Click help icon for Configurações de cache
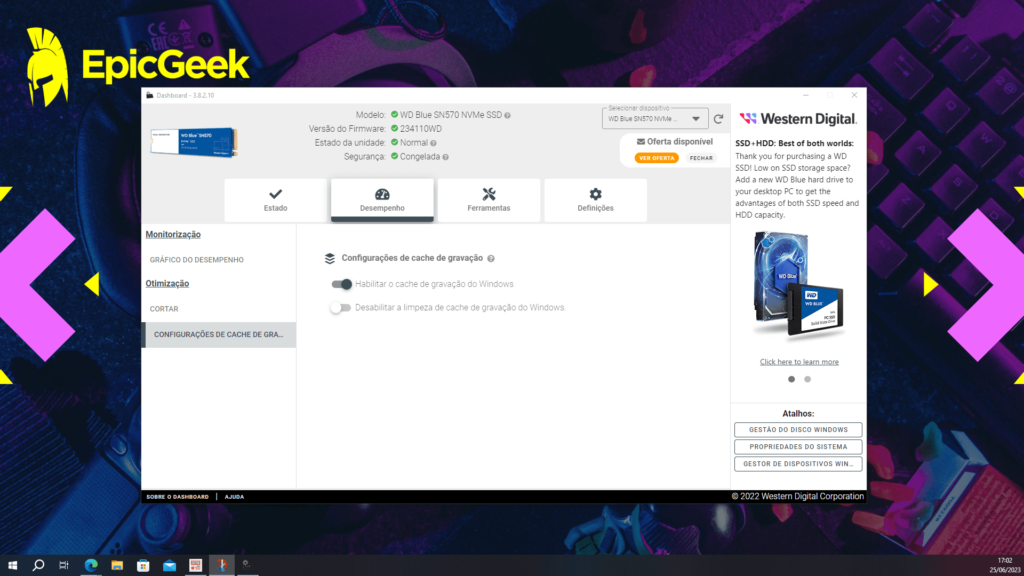The image size is (1024, 576). [x=491, y=258]
